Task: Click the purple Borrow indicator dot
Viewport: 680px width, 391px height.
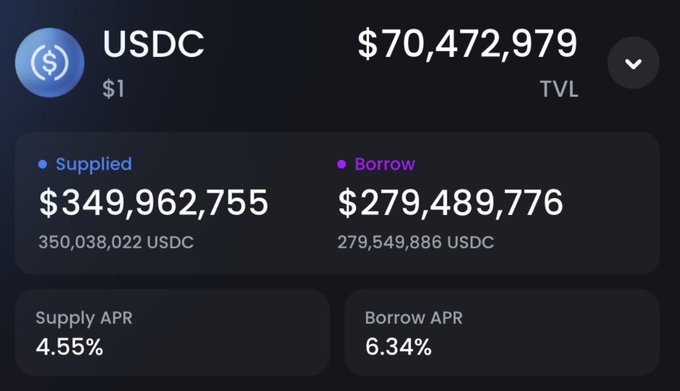Action: tap(341, 164)
